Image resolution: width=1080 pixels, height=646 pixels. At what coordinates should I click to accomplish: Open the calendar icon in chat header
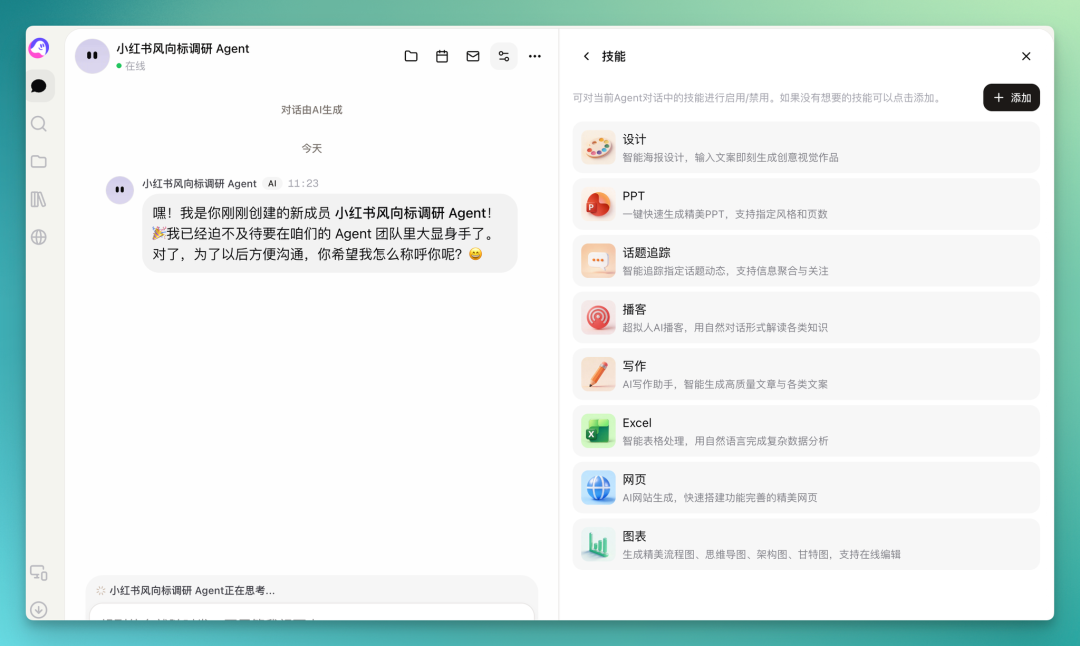[x=442, y=56]
